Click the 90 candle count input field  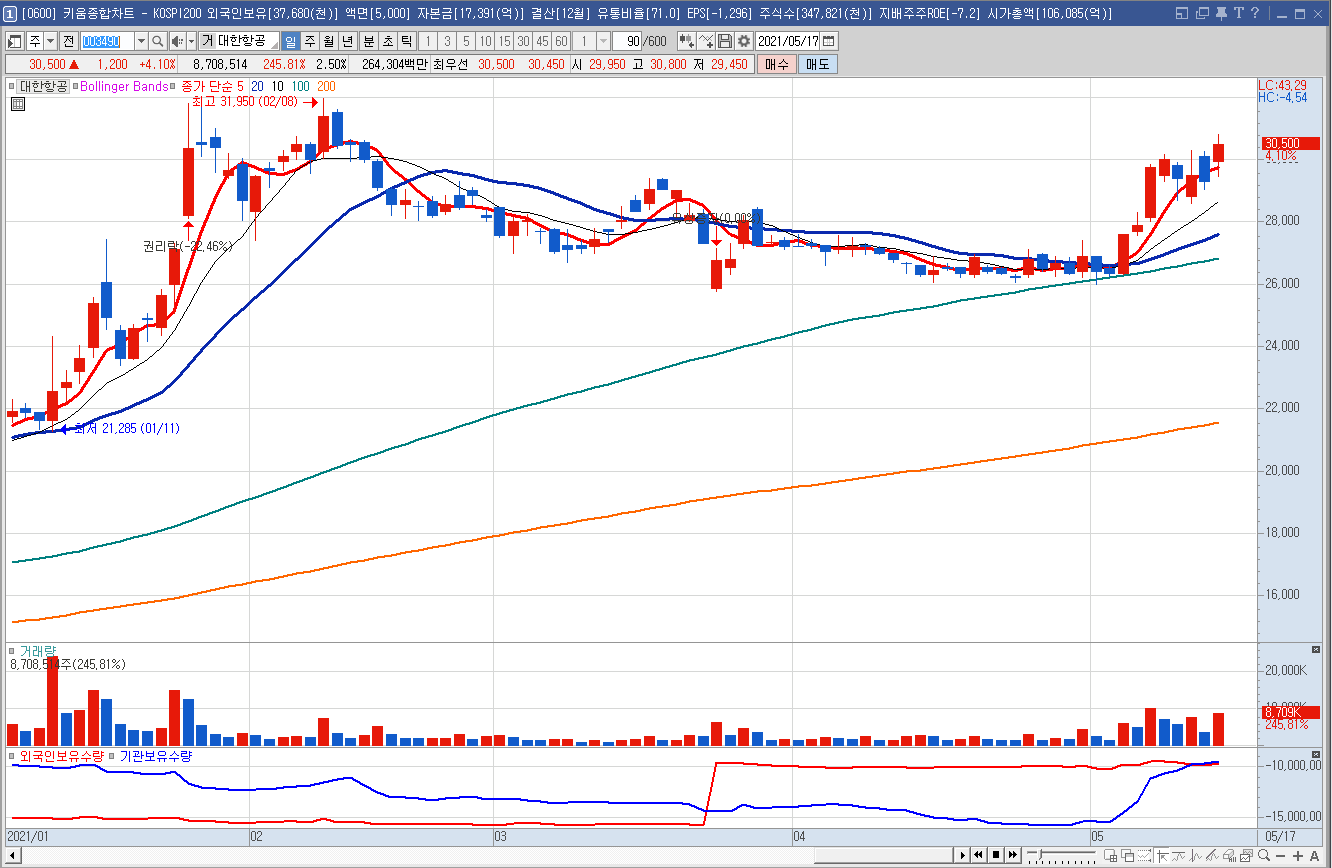629,41
